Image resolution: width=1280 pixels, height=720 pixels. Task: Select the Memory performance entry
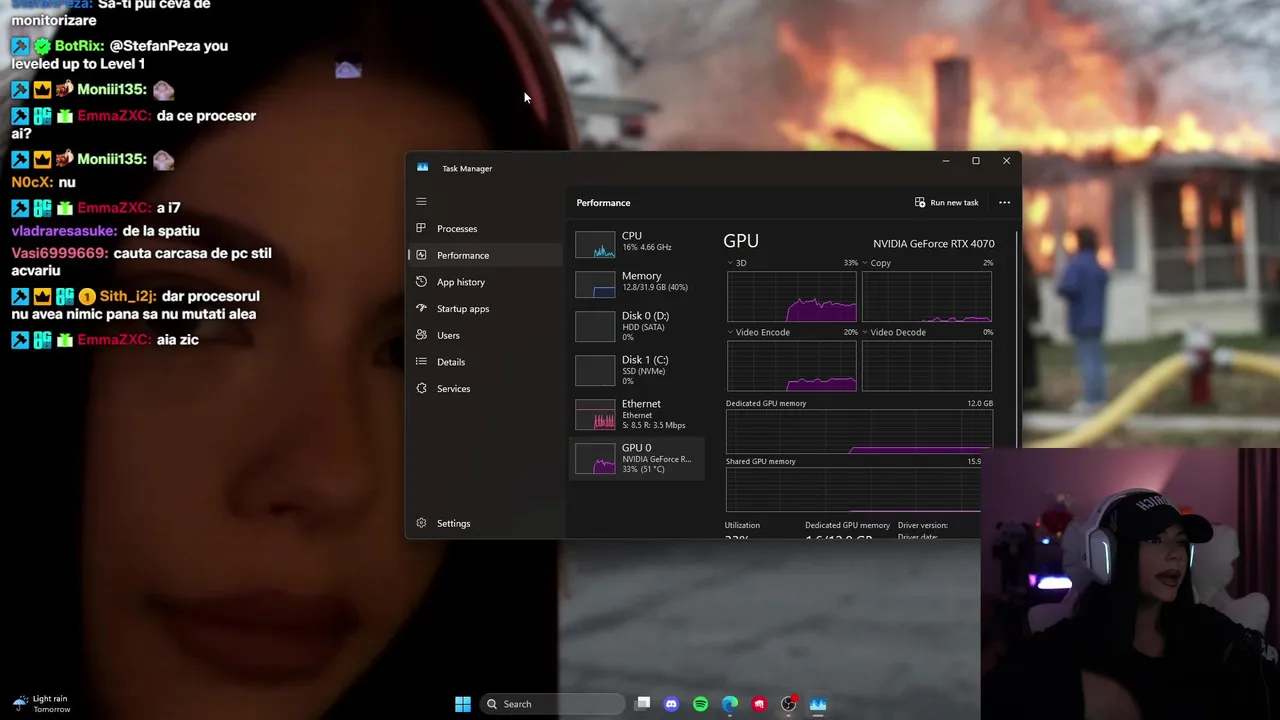(637, 283)
